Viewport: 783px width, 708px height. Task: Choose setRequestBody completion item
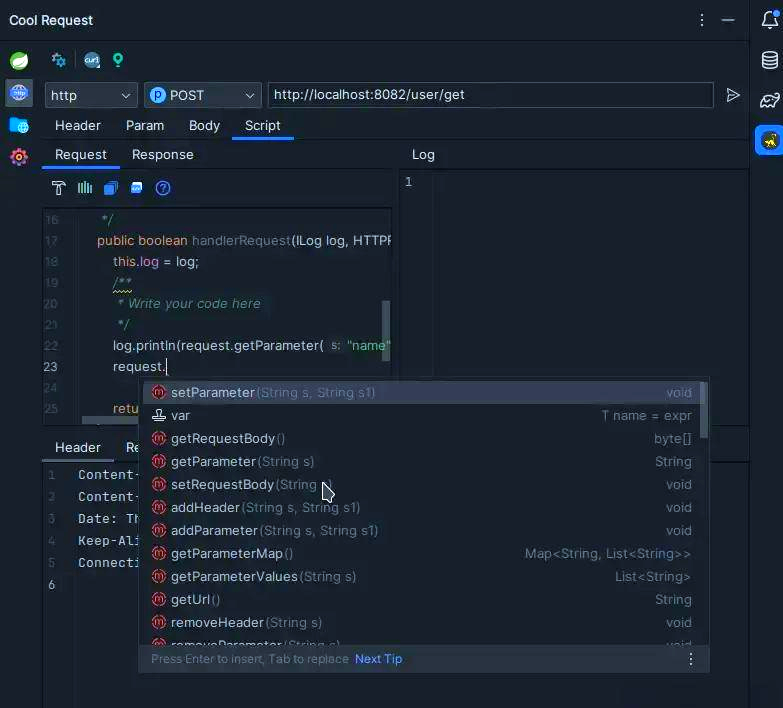(x=422, y=484)
